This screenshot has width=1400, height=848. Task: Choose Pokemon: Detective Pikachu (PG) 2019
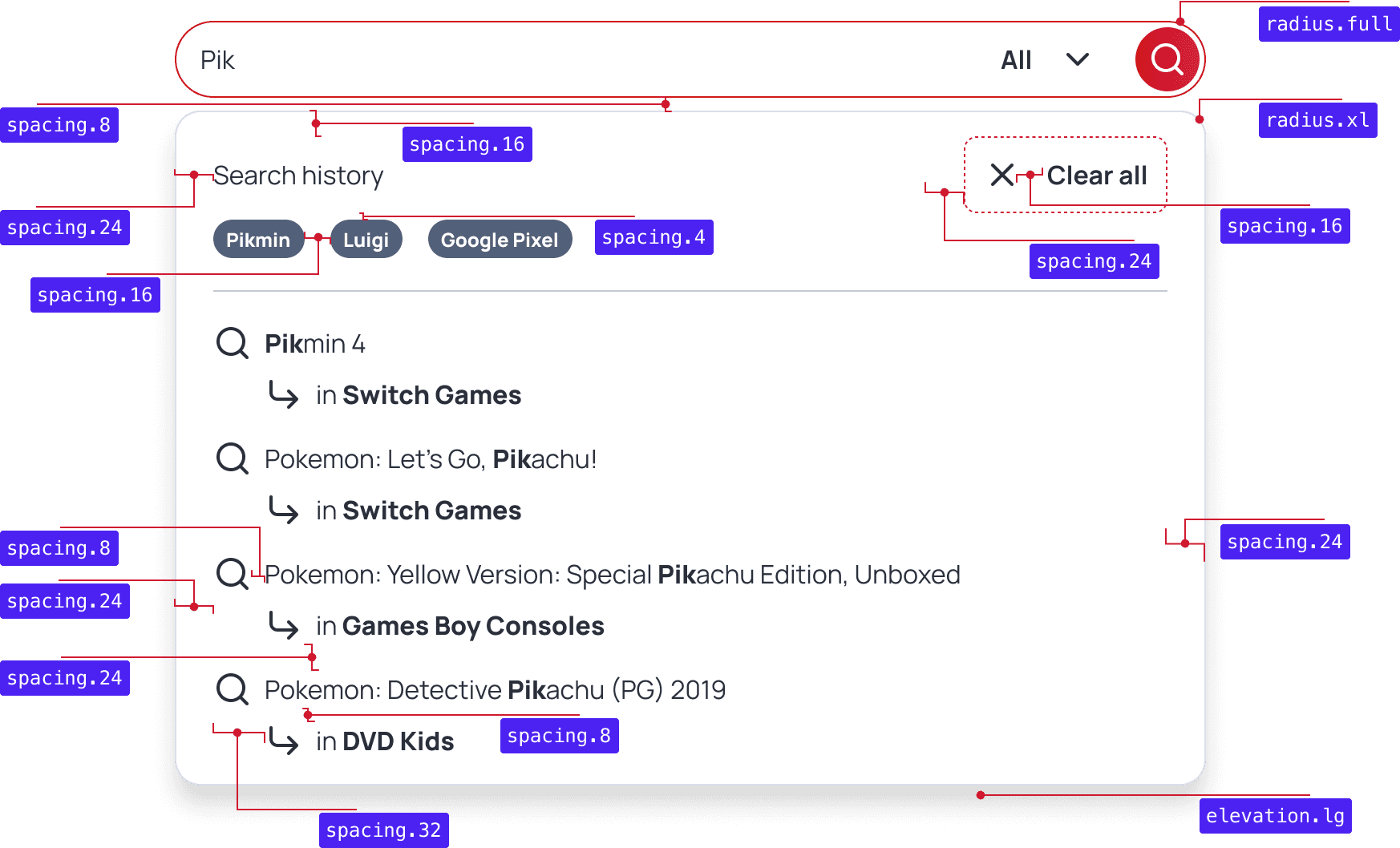point(496,690)
